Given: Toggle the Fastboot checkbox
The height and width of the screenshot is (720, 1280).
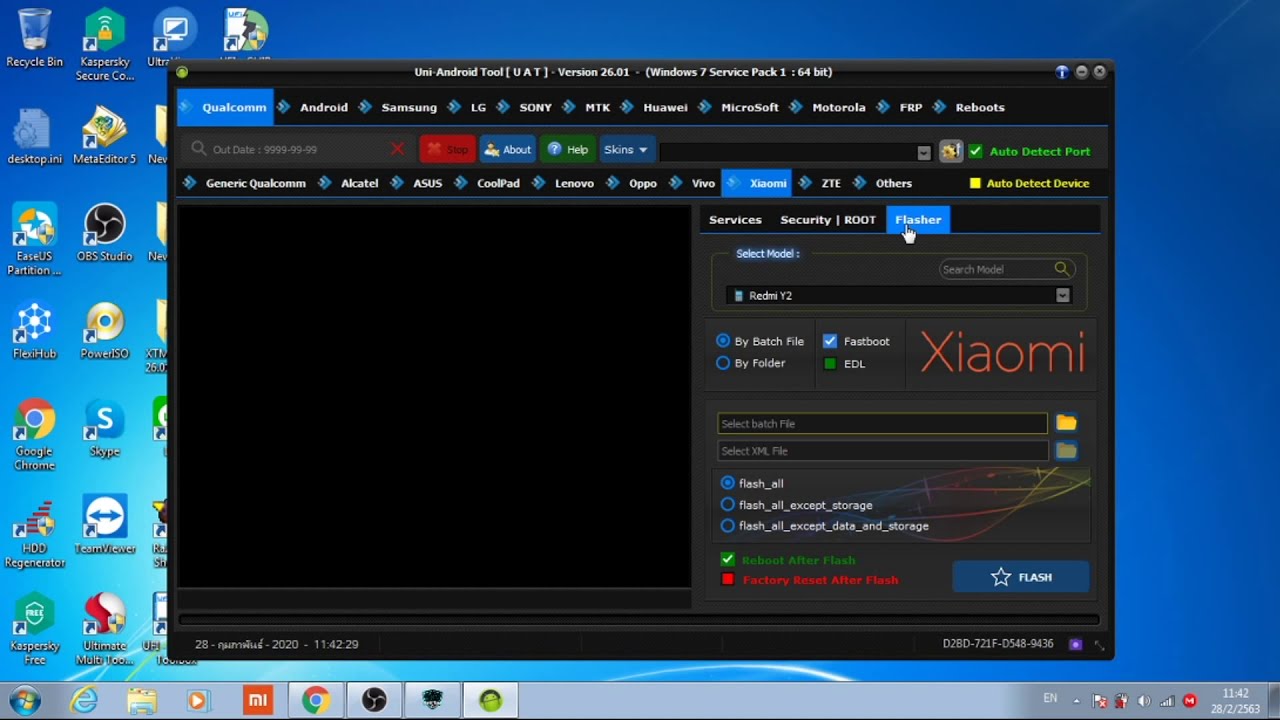Looking at the screenshot, I should click(x=830, y=341).
